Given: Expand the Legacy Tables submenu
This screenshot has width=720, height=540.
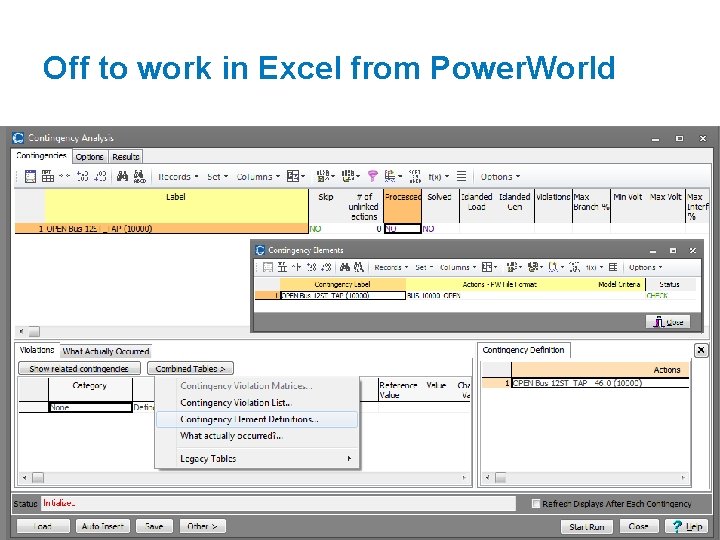Looking at the screenshot, I should [257, 459].
